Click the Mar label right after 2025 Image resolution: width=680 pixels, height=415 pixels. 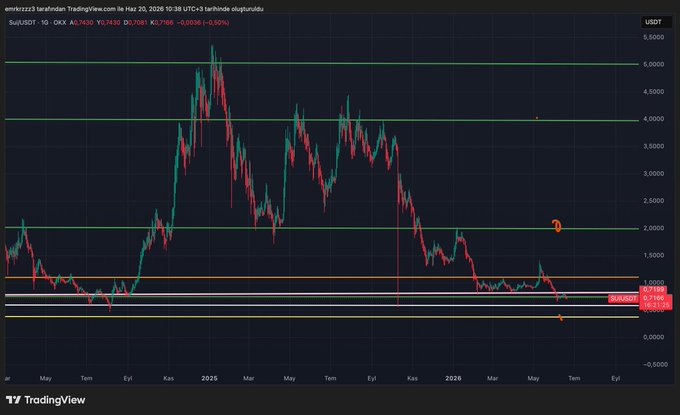(248, 378)
